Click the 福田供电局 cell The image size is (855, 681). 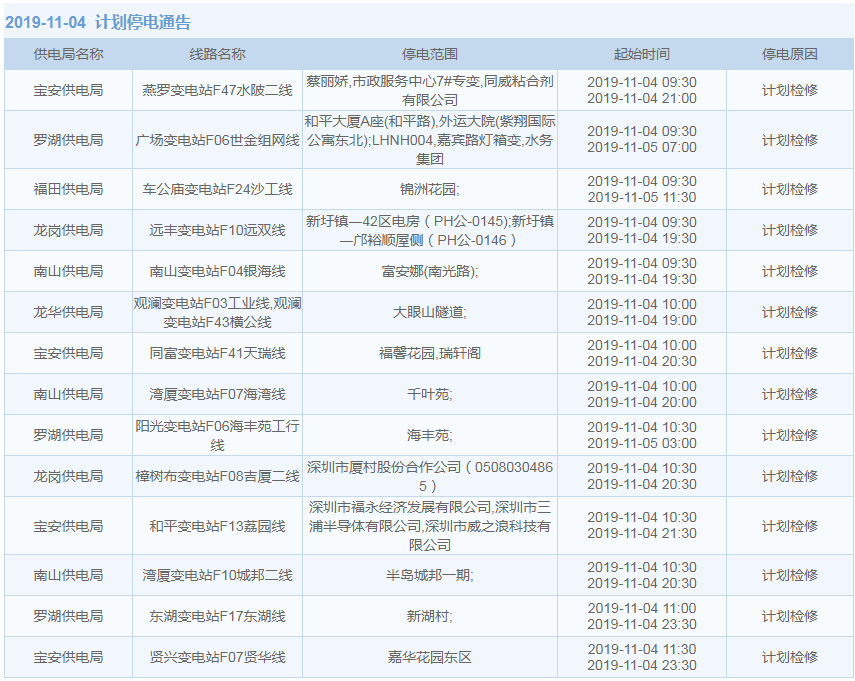click(68, 189)
